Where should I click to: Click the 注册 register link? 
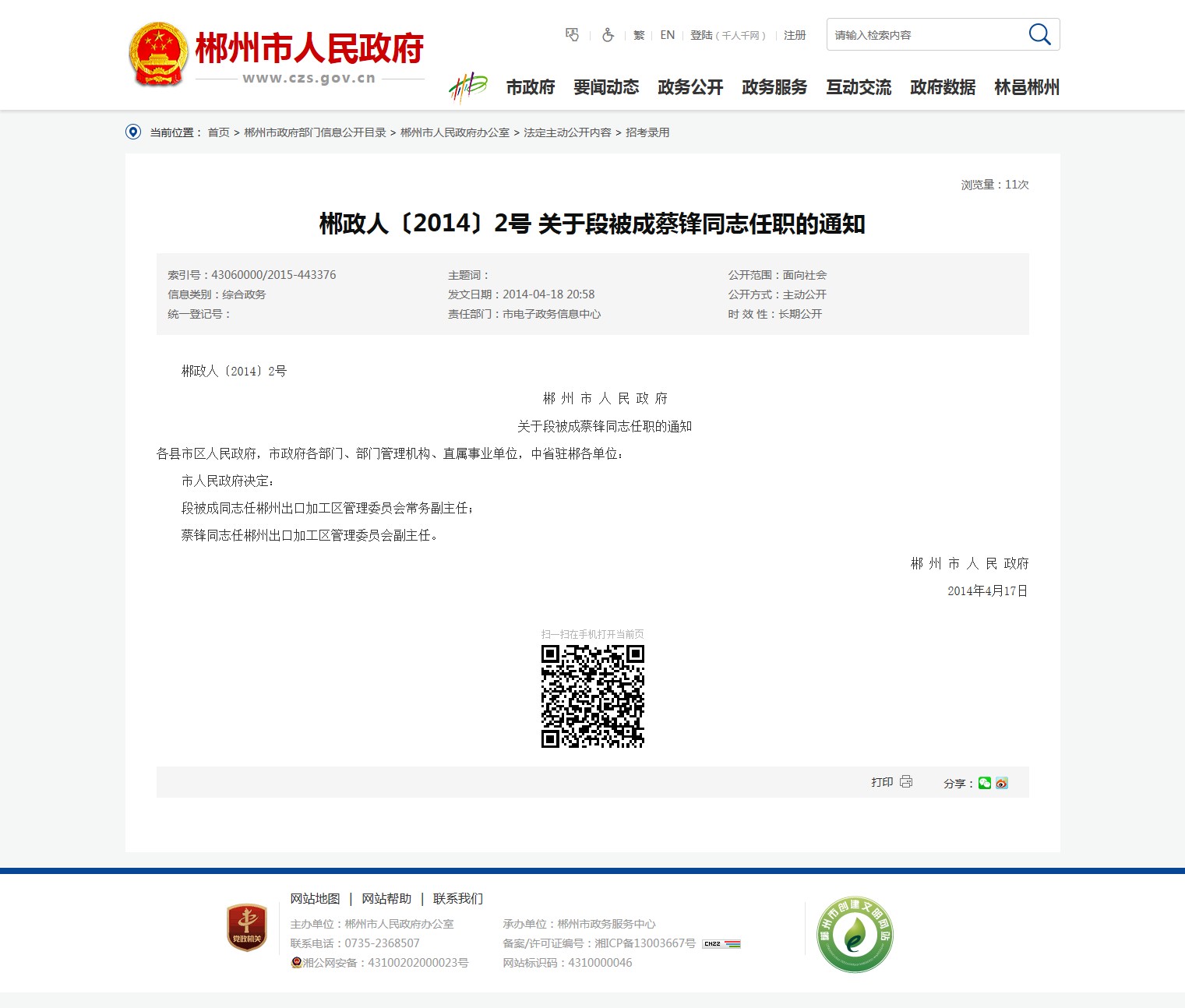[x=795, y=35]
